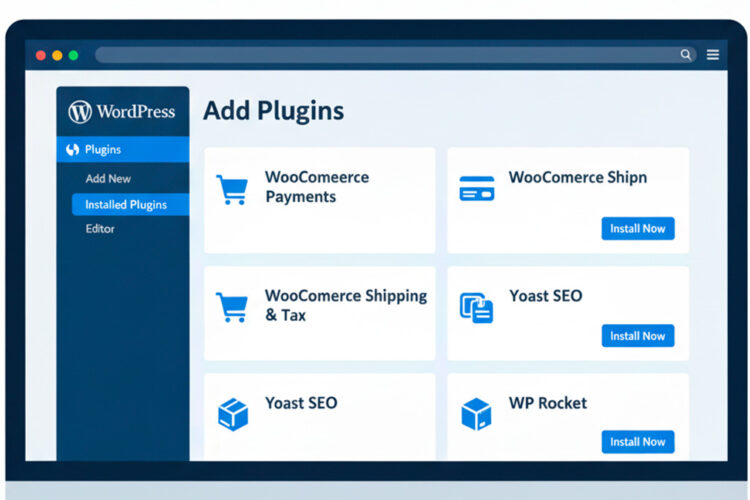The height and width of the screenshot is (500, 750).
Task: Click the box icon beside left-column Yoast SEO
Action: (x=232, y=413)
